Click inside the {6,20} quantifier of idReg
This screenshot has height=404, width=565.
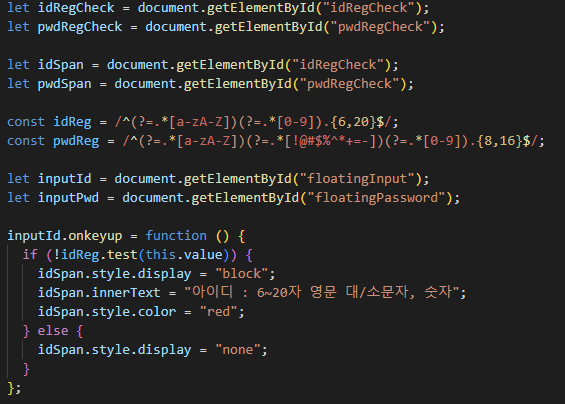coord(353,122)
